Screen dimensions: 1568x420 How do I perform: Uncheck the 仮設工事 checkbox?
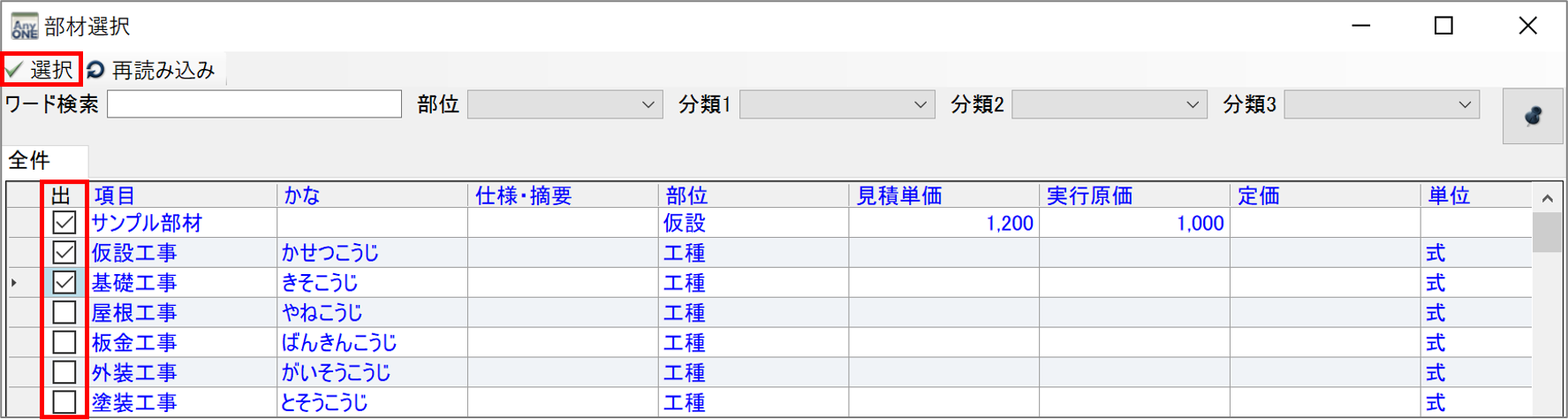tap(64, 253)
